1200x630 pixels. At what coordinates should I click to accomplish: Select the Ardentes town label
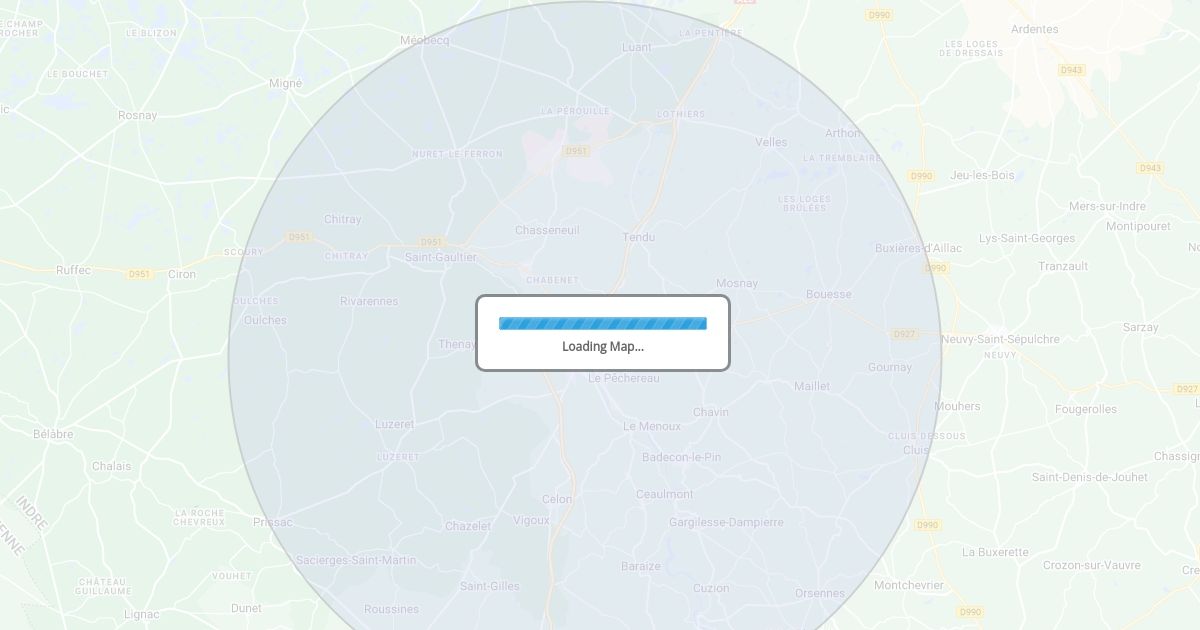click(x=1034, y=29)
